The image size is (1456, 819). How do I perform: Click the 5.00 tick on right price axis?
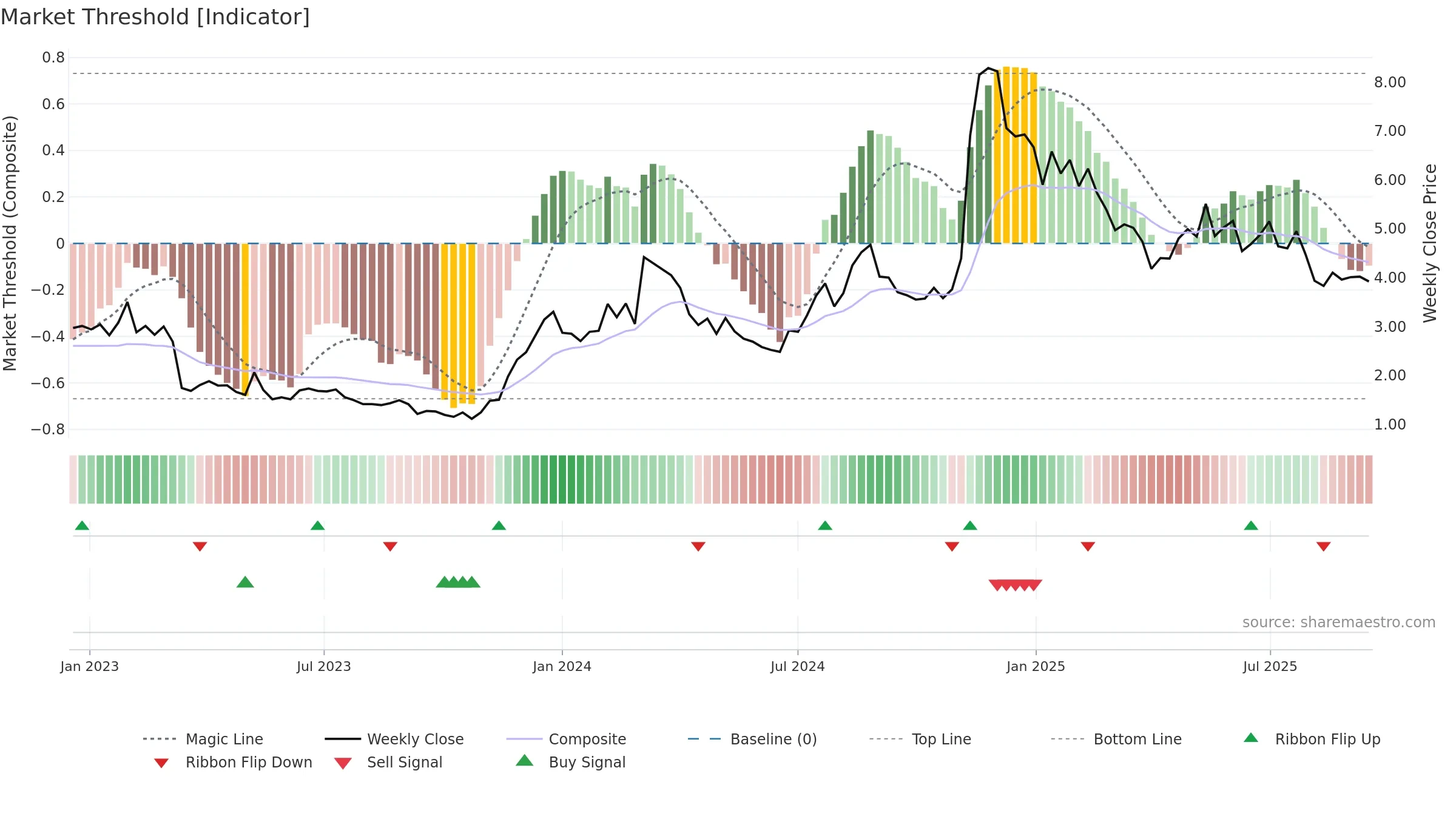pos(1390,229)
